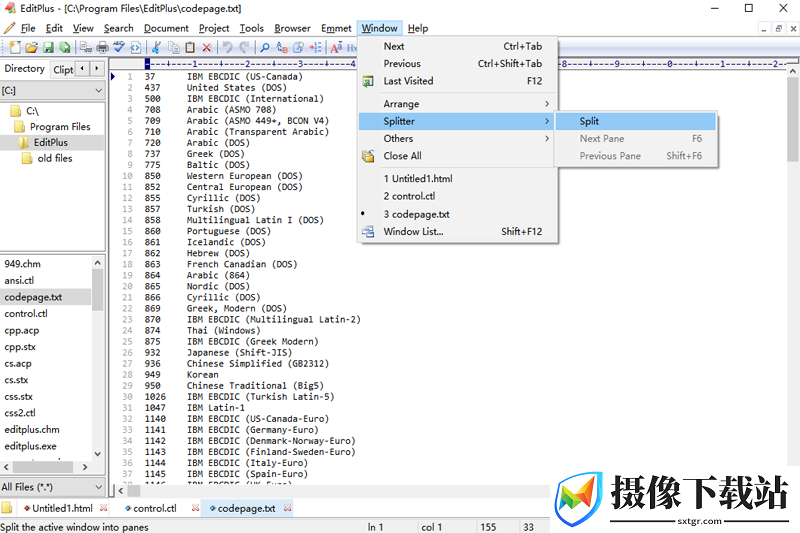This screenshot has height=533, width=800.
Task: Switch to the Untitled1.html document tab
Action: point(62,508)
